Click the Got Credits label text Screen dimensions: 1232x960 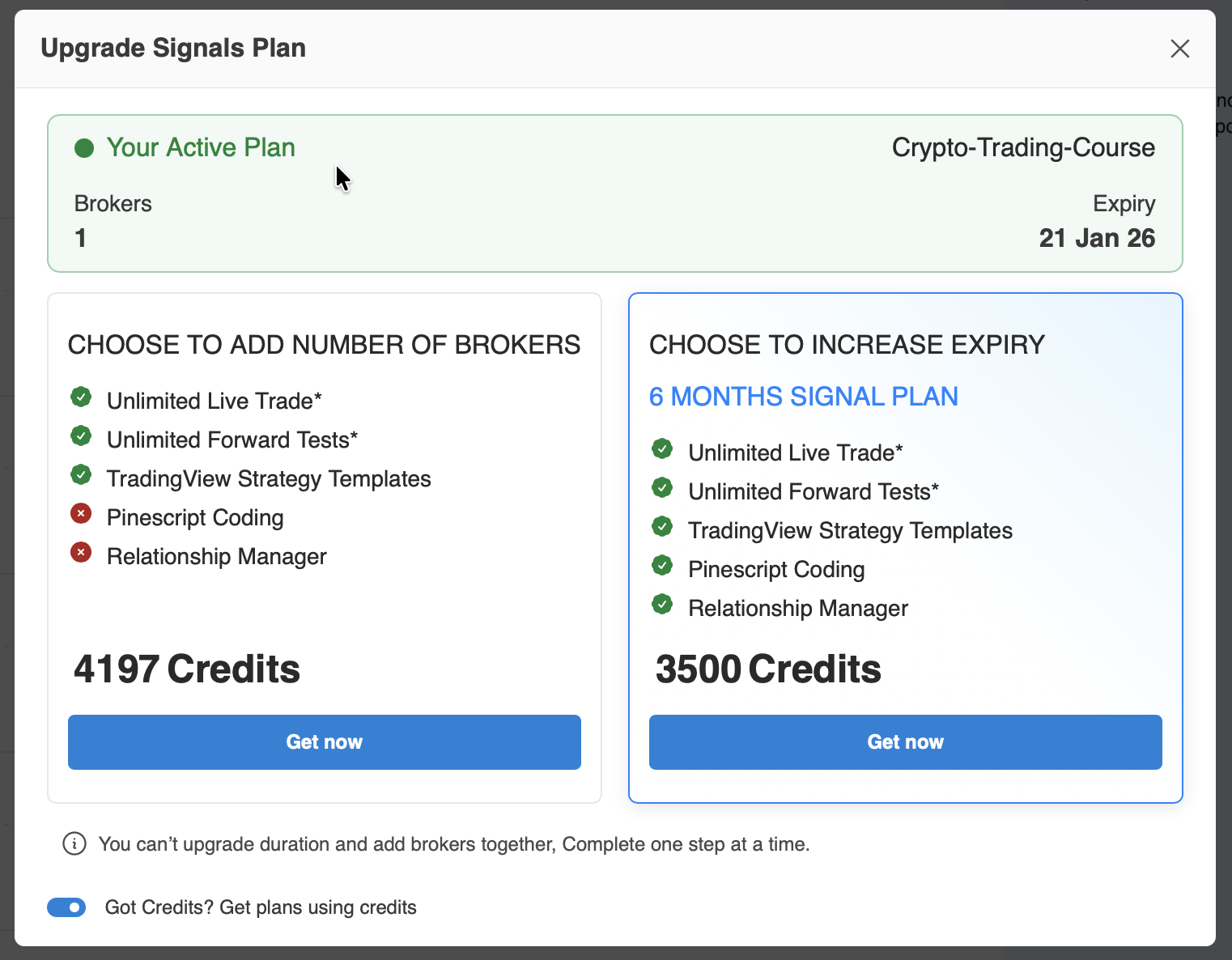(261, 907)
